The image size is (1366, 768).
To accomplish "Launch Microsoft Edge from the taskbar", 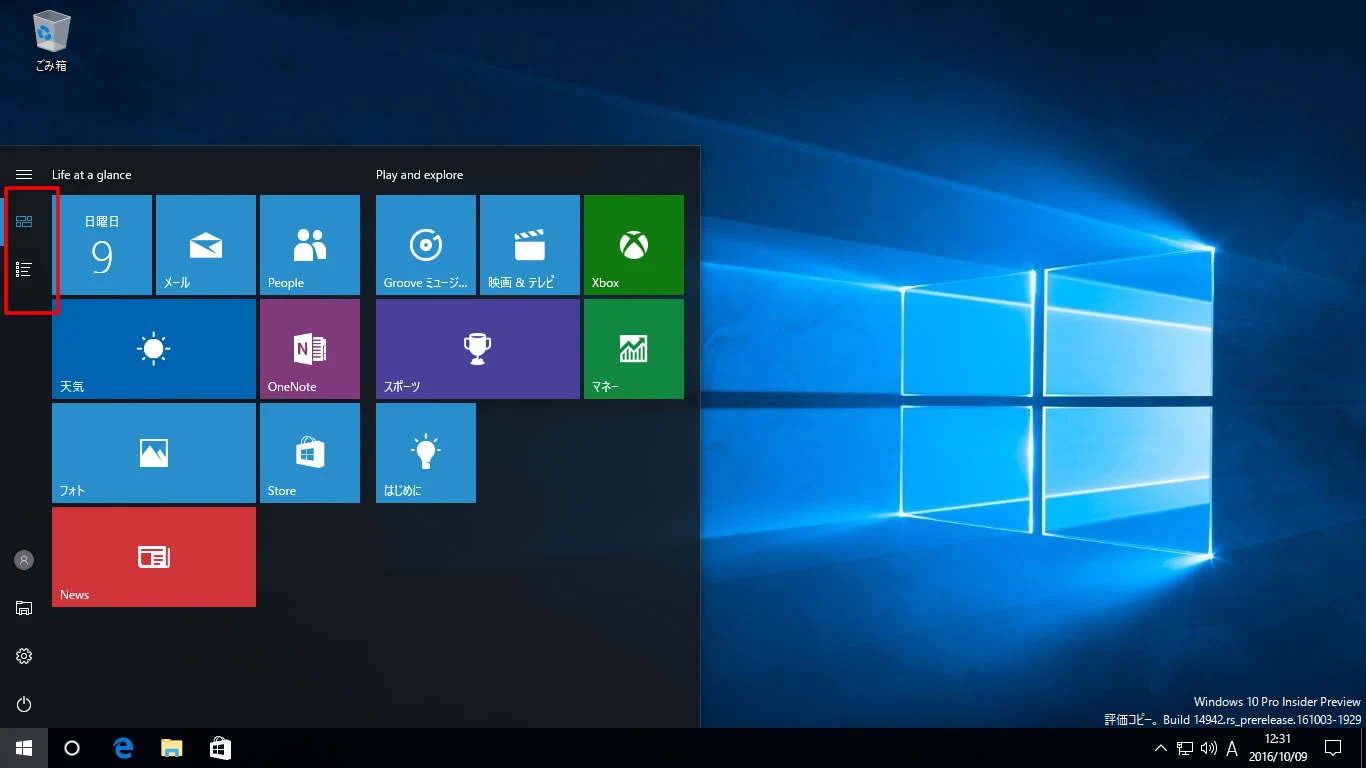I will coord(124,748).
